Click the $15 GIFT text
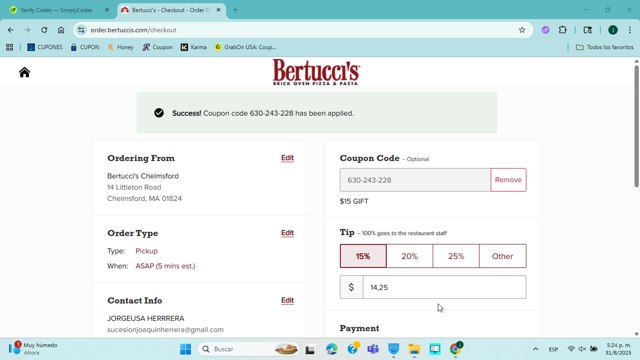Screen dimensions: 640x360 point(354,201)
